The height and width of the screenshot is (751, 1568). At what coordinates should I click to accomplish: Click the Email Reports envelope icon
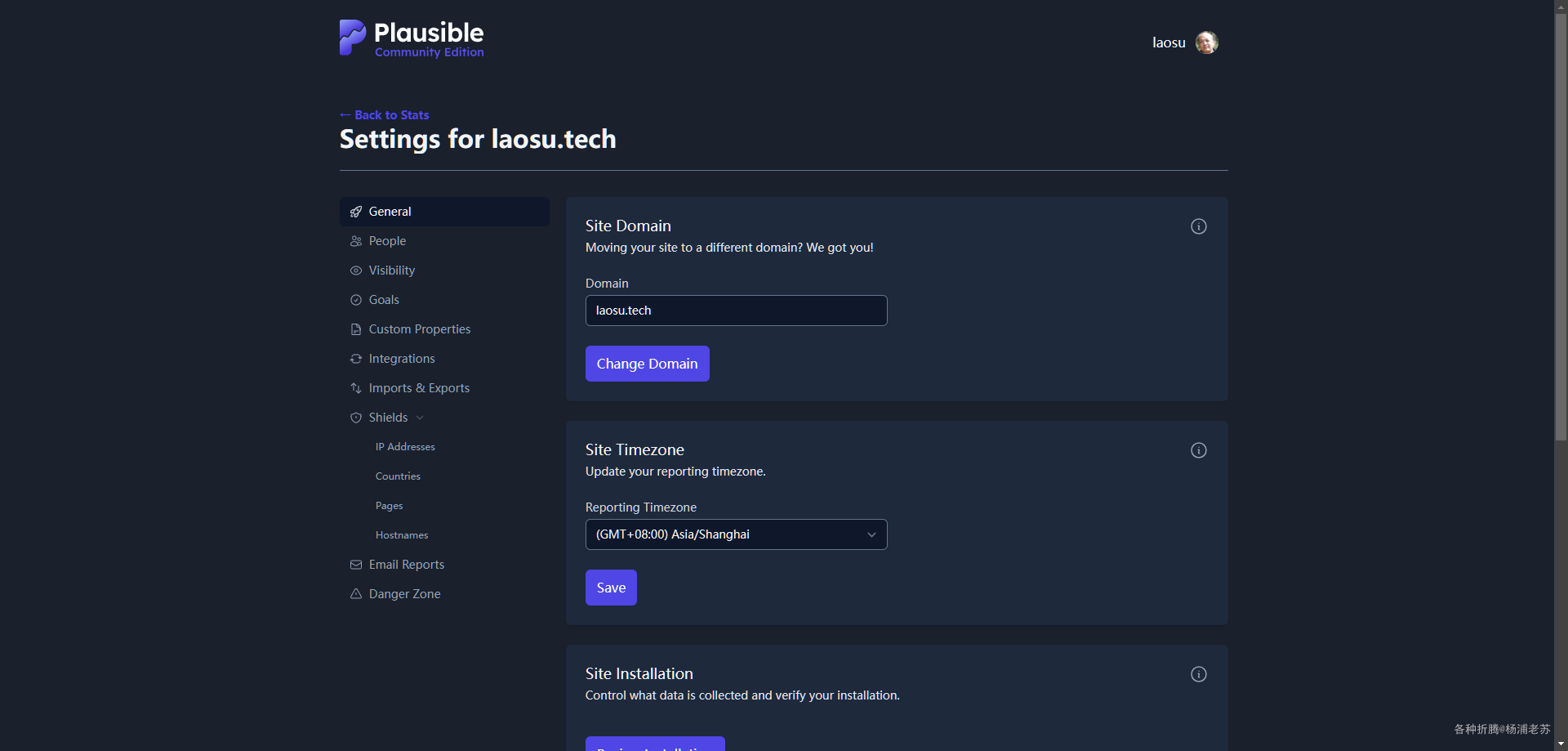(356, 565)
